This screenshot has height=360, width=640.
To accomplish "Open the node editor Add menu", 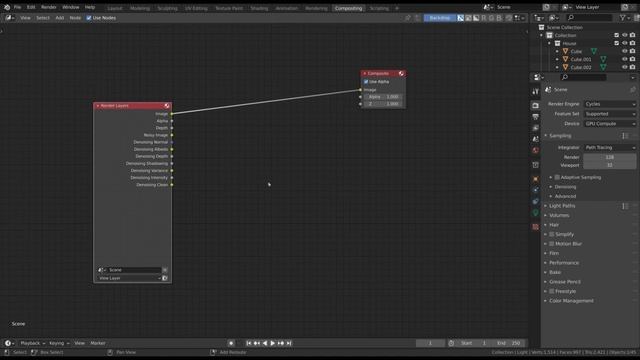I will pyautogui.click(x=60, y=18).
